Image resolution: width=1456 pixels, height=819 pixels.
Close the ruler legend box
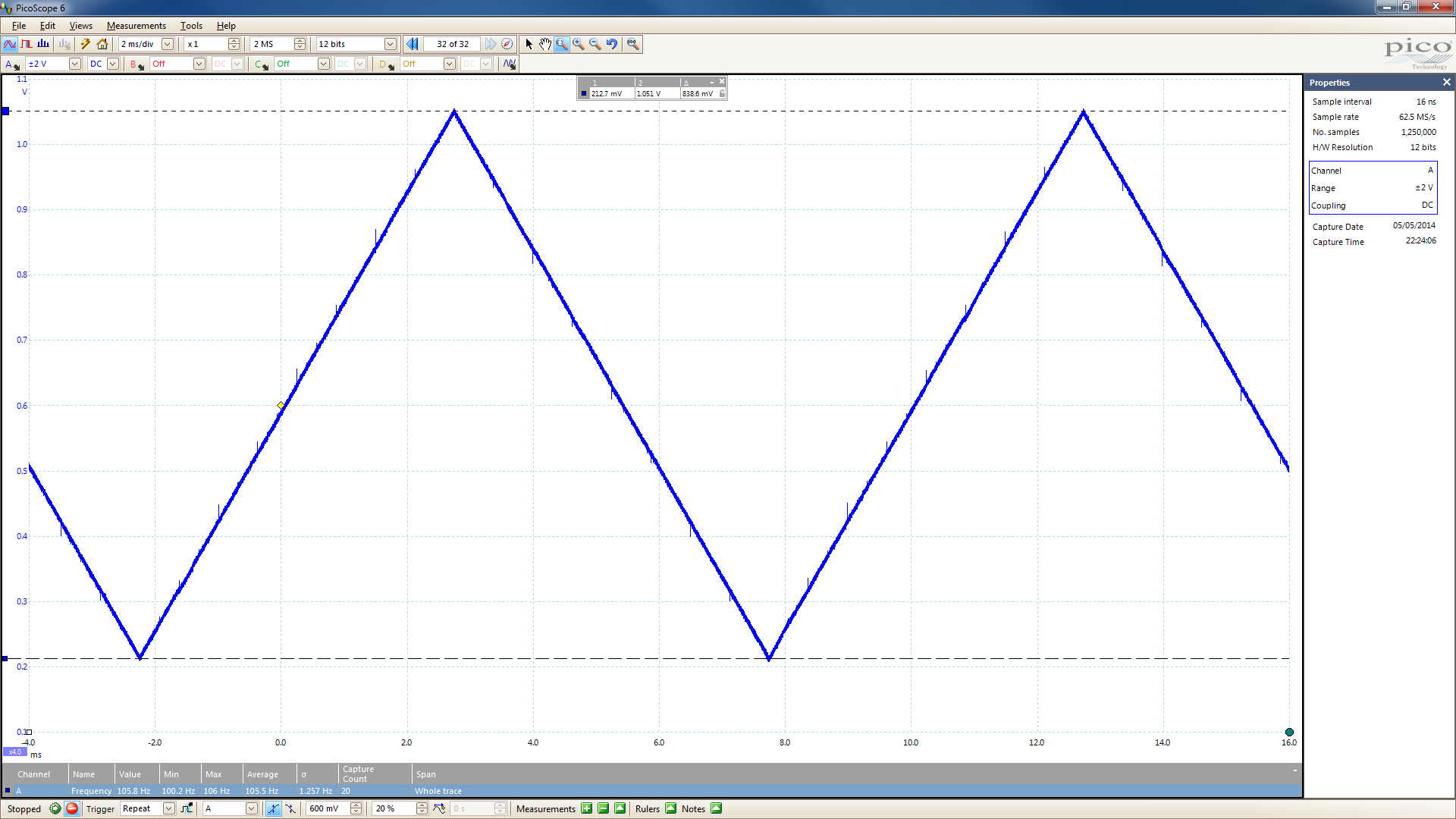point(722,81)
